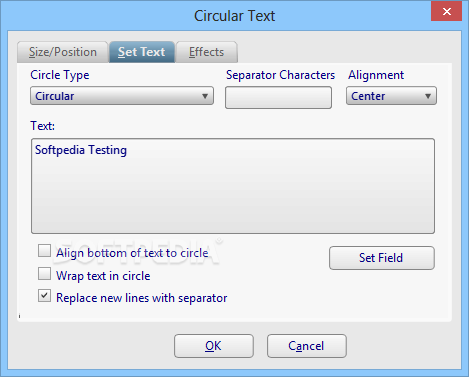Confirm the dialog with OK
Screen dimensions: 469x377
point(214,346)
